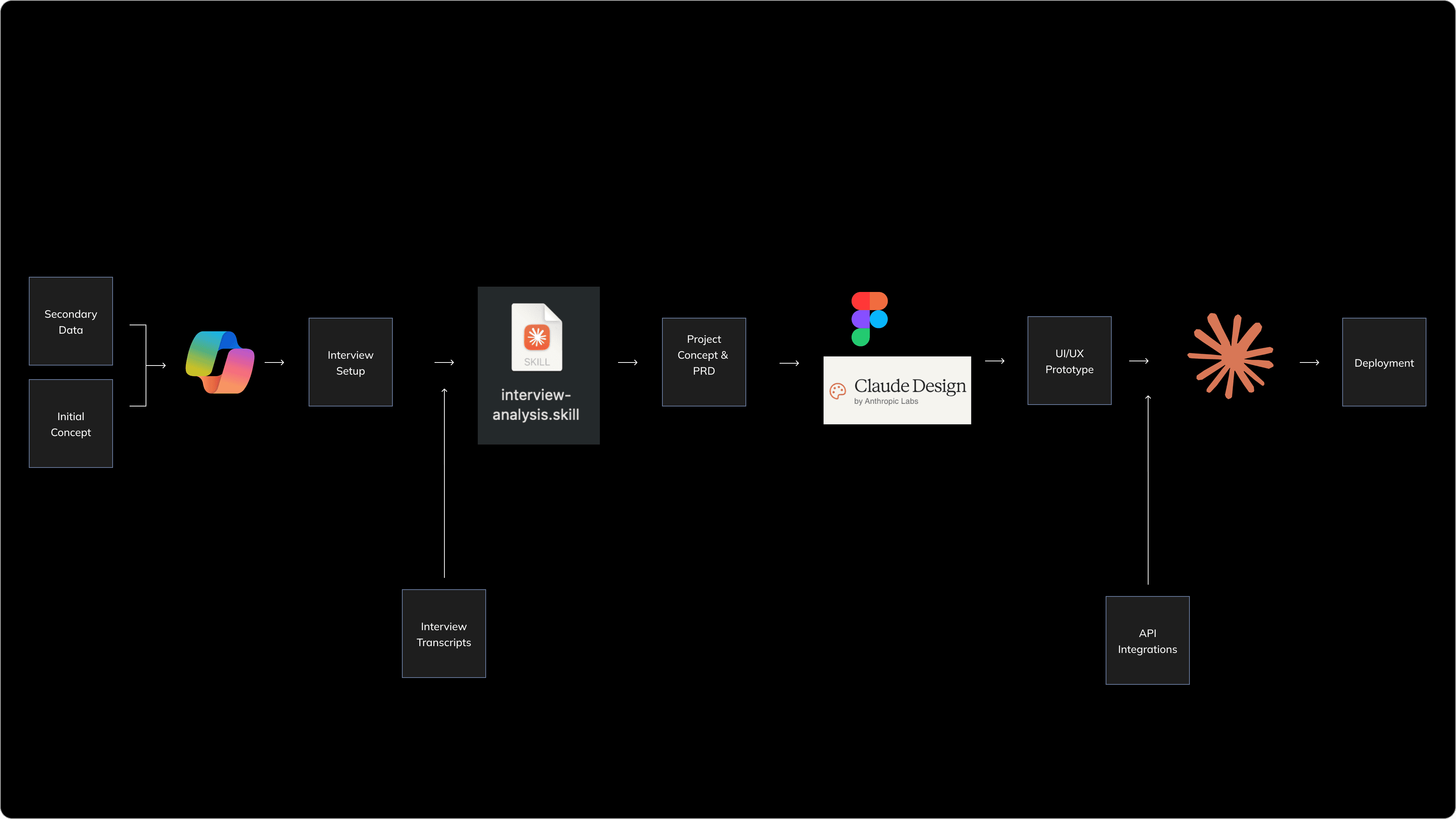Click the Microsoft Copilot logo icon

point(220,362)
